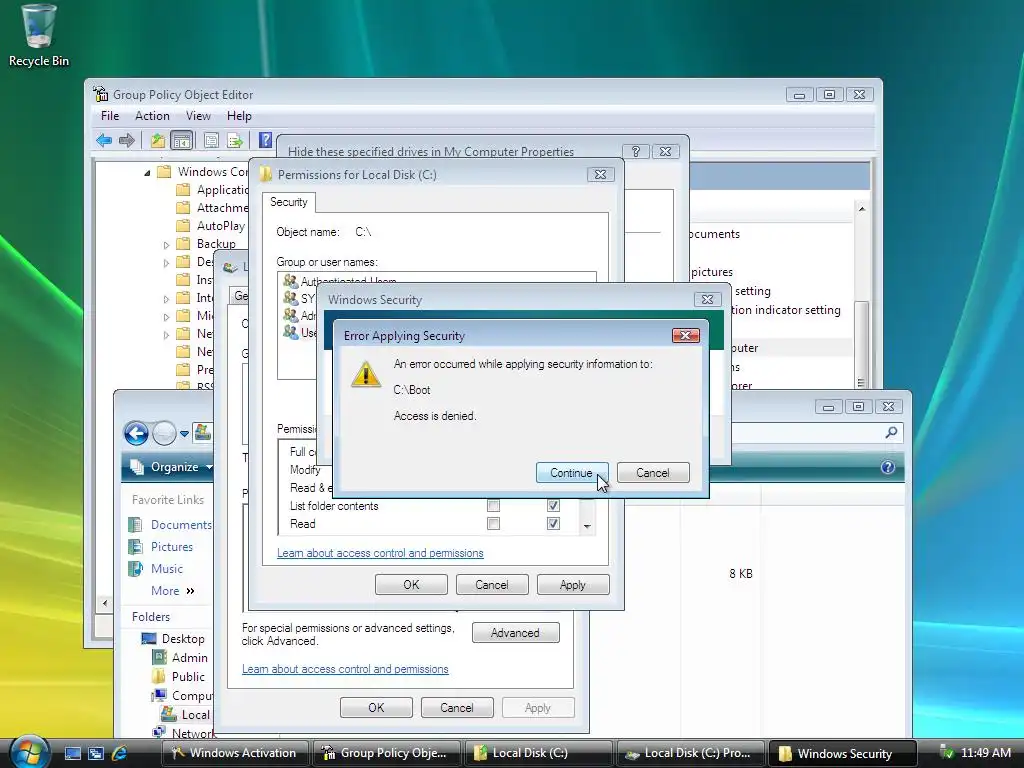Switch to Windows Security taskbar button
The width and height of the screenshot is (1024, 768).
click(842, 753)
